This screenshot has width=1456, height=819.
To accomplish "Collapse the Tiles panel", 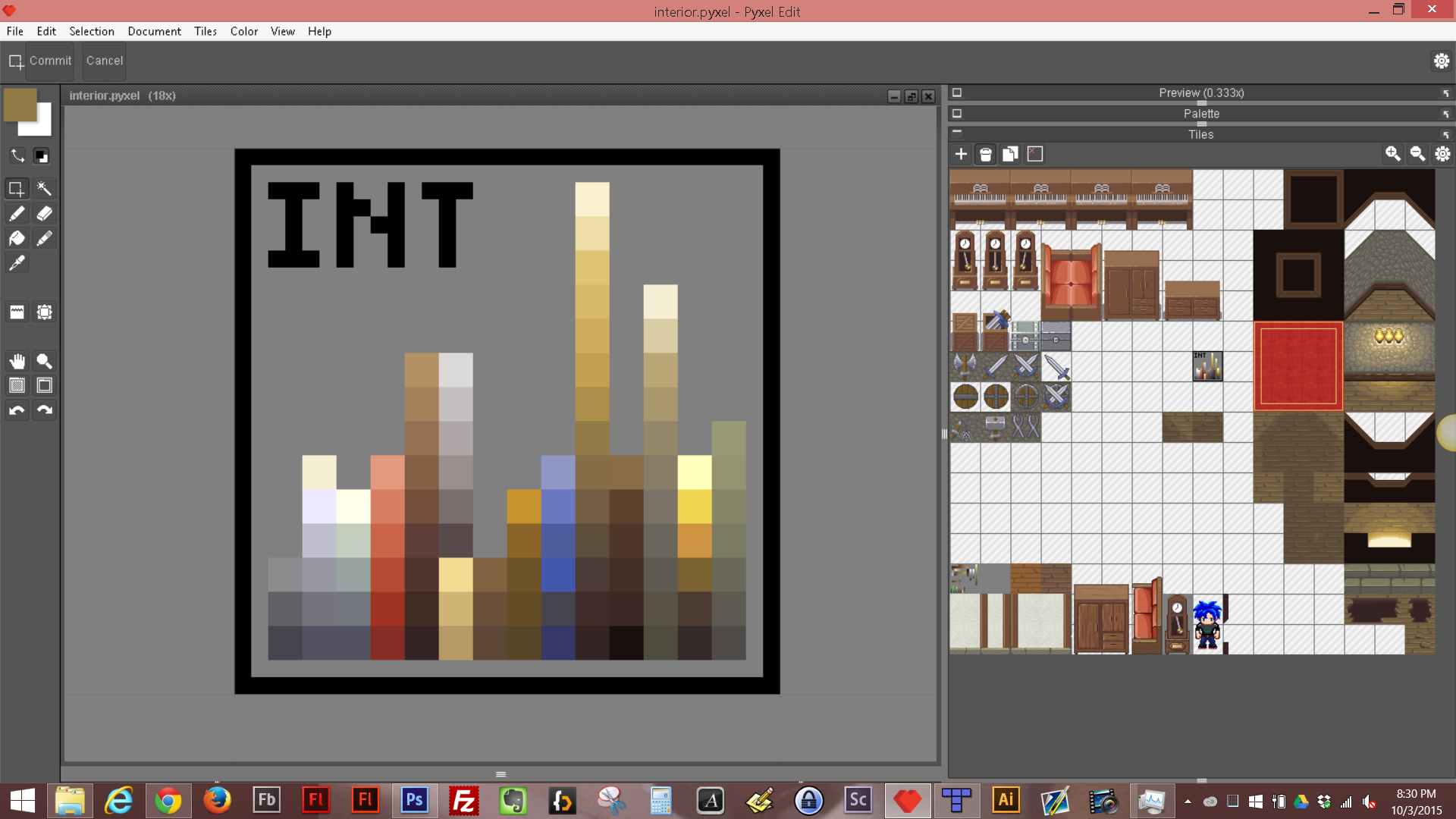I will [957, 133].
